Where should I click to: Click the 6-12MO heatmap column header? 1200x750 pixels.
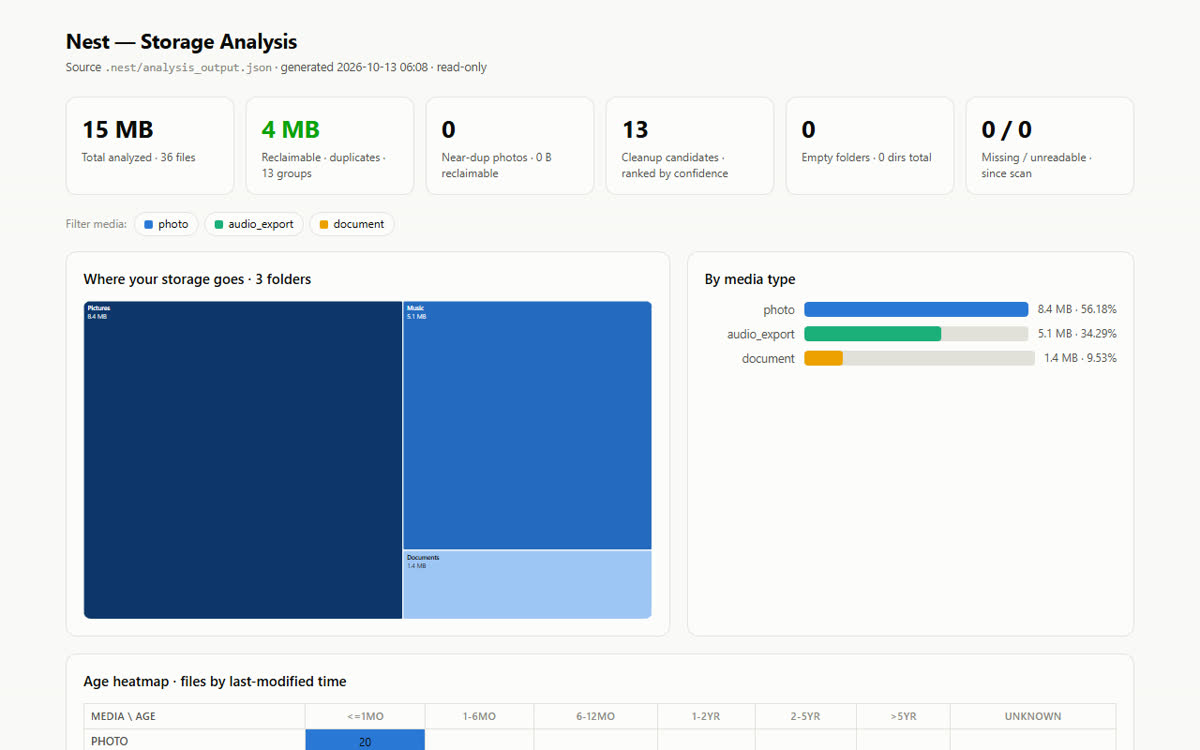pyautogui.click(x=595, y=716)
